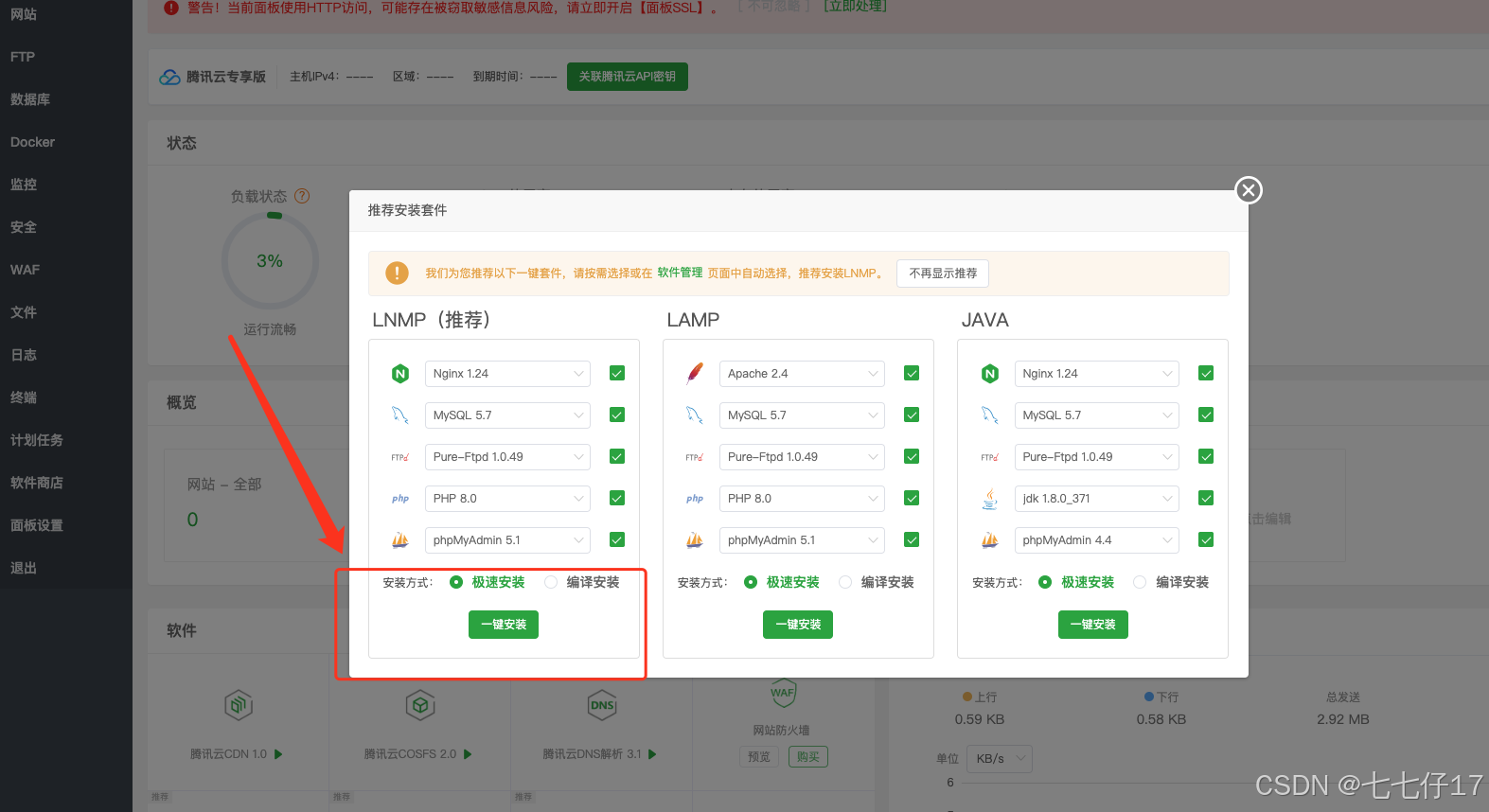Click the Nginx icon in the JAVA panel

[990, 374]
